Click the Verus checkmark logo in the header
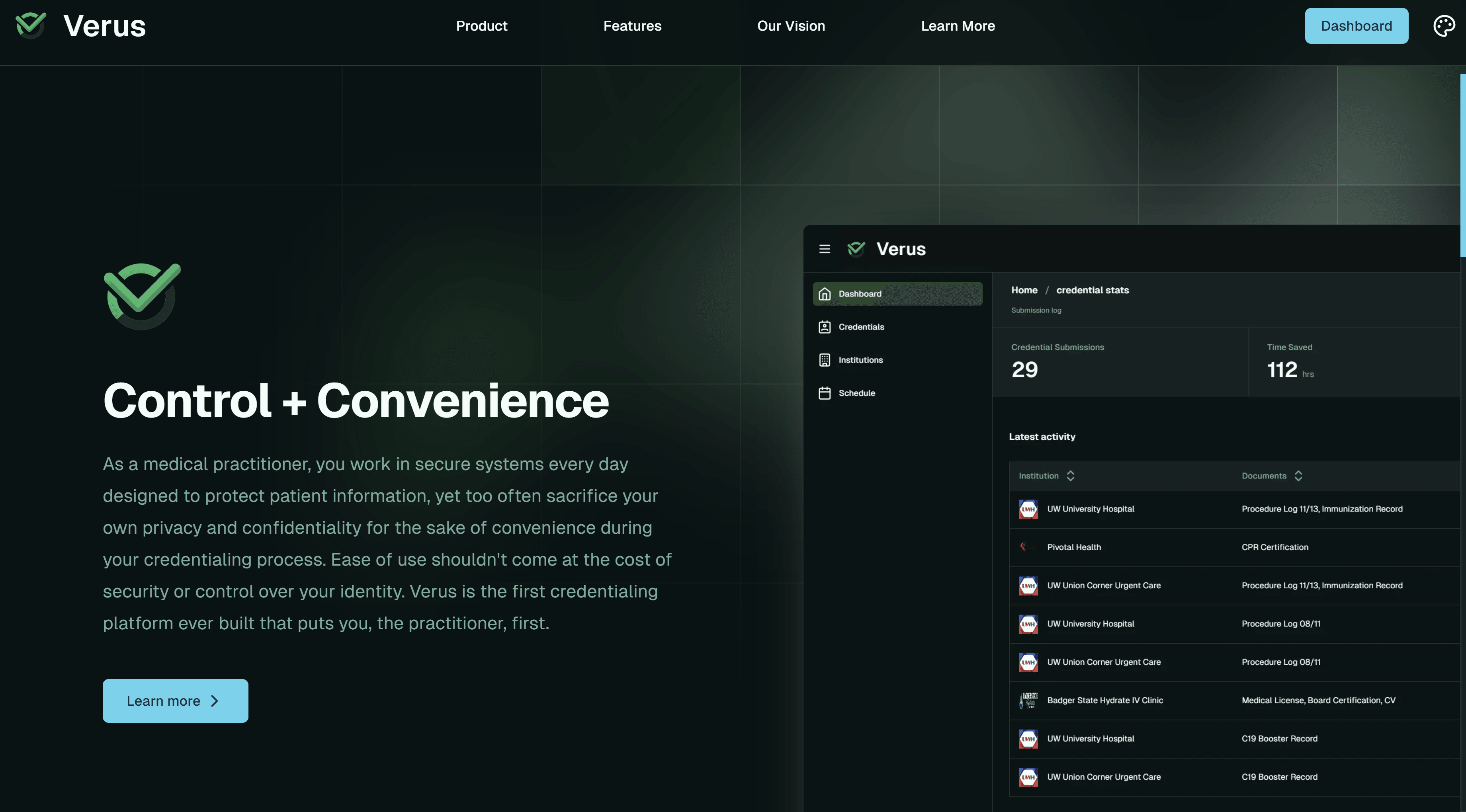The height and width of the screenshot is (812, 1466). (31, 25)
